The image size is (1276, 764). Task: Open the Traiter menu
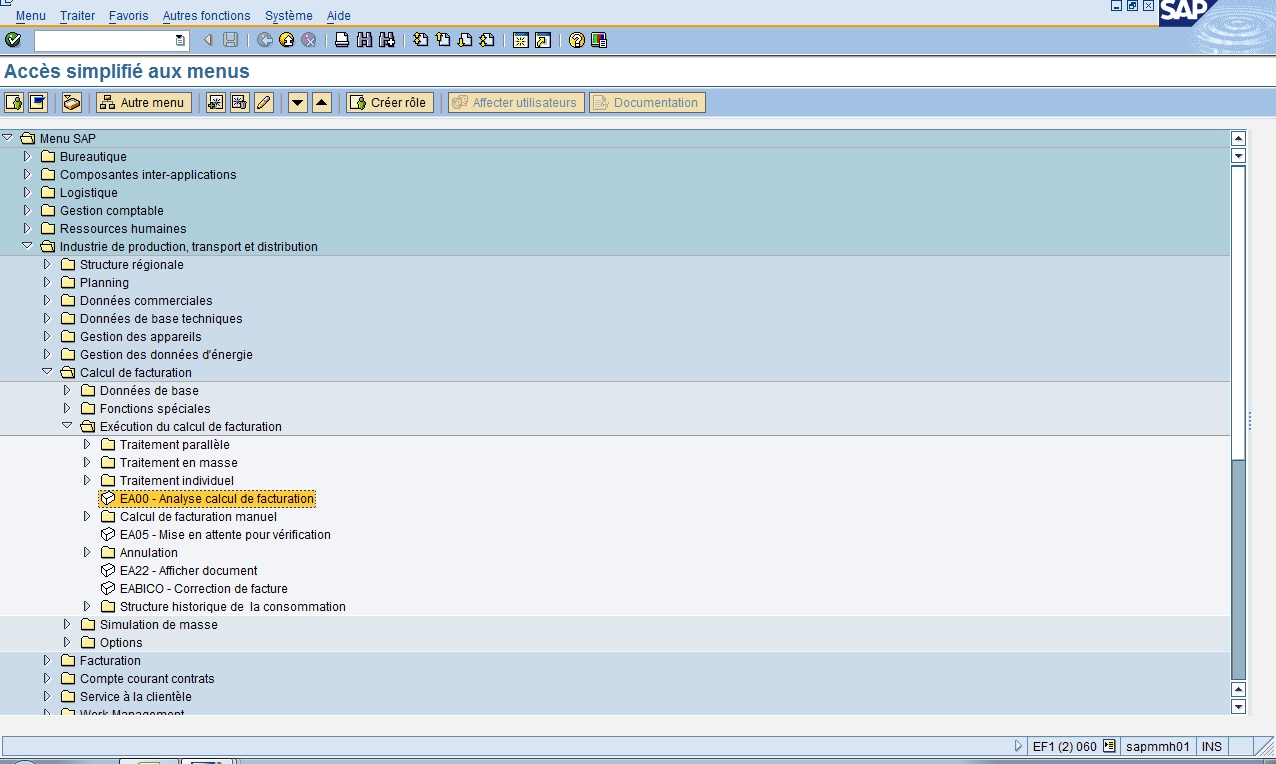77,16
